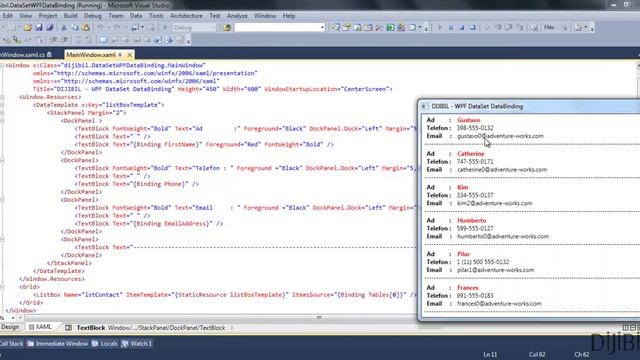Collapse the Window root element outline
The image size is (640, 360).
click(2, 65)
